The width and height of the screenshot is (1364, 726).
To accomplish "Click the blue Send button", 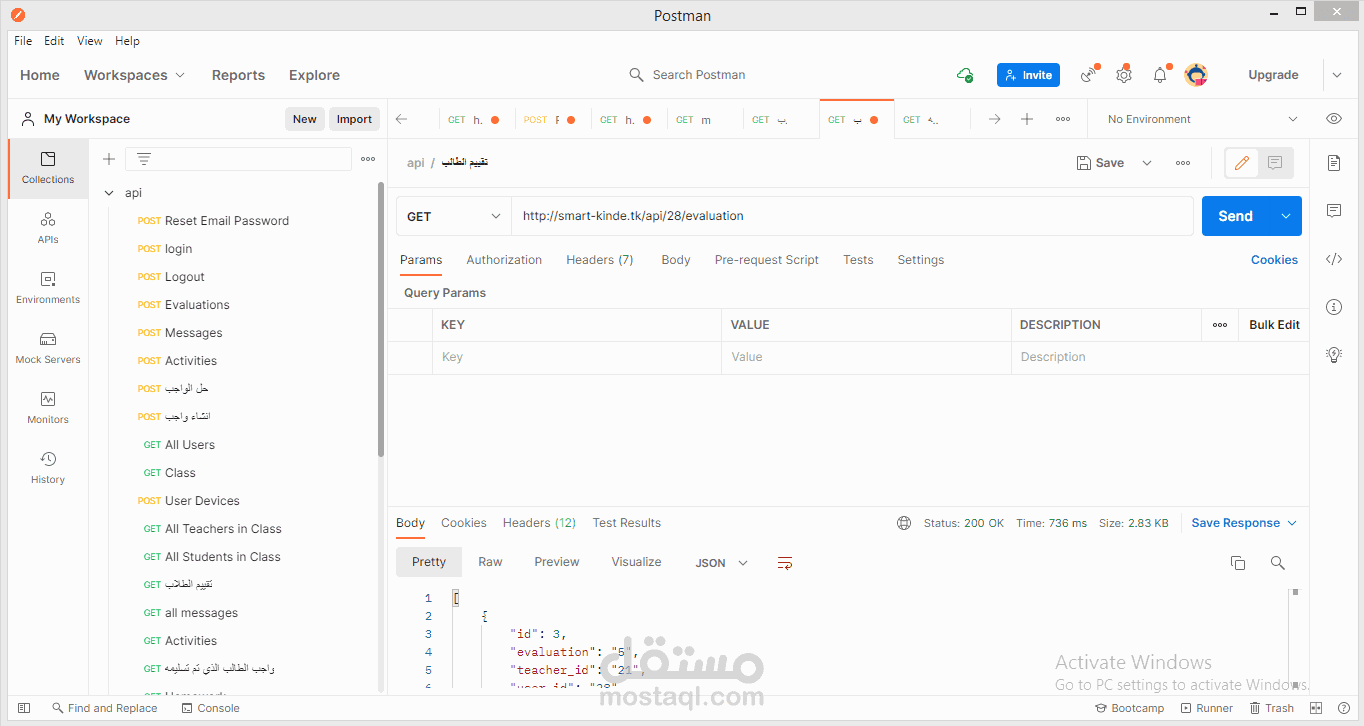I will pyautogui.click(x=1236, y=216).
